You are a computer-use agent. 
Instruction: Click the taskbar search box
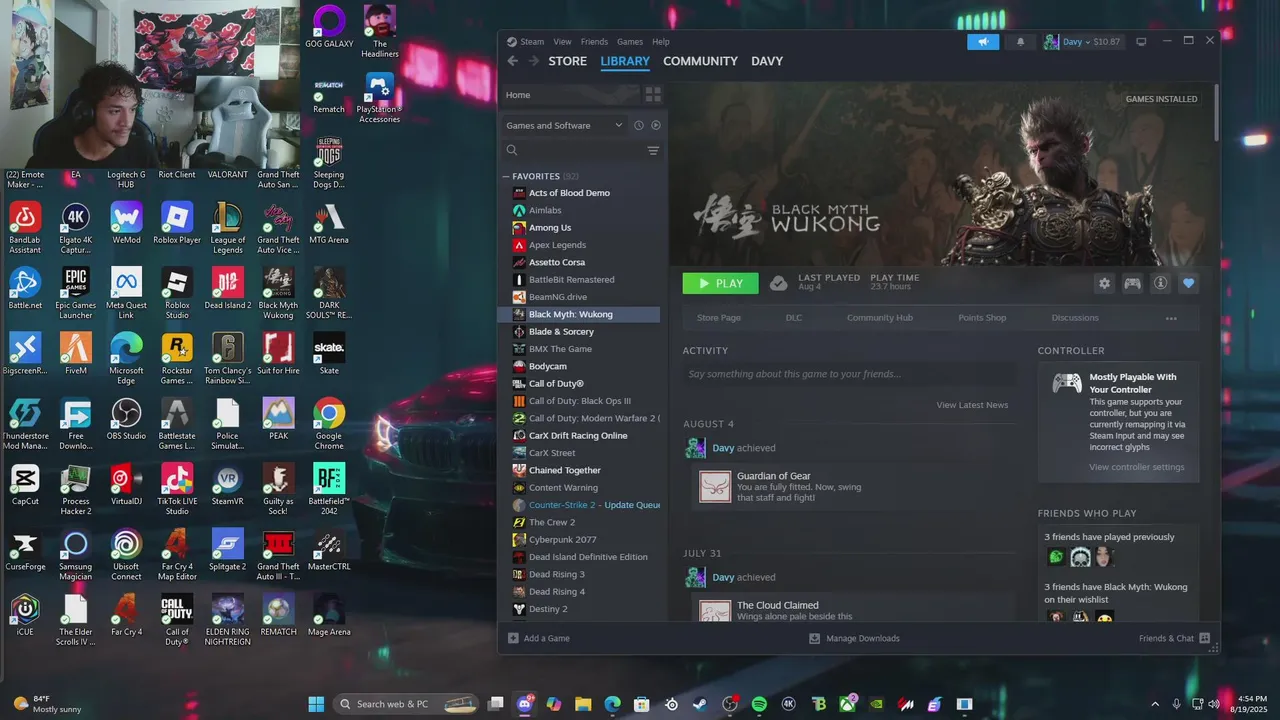[x=406, y=704]
